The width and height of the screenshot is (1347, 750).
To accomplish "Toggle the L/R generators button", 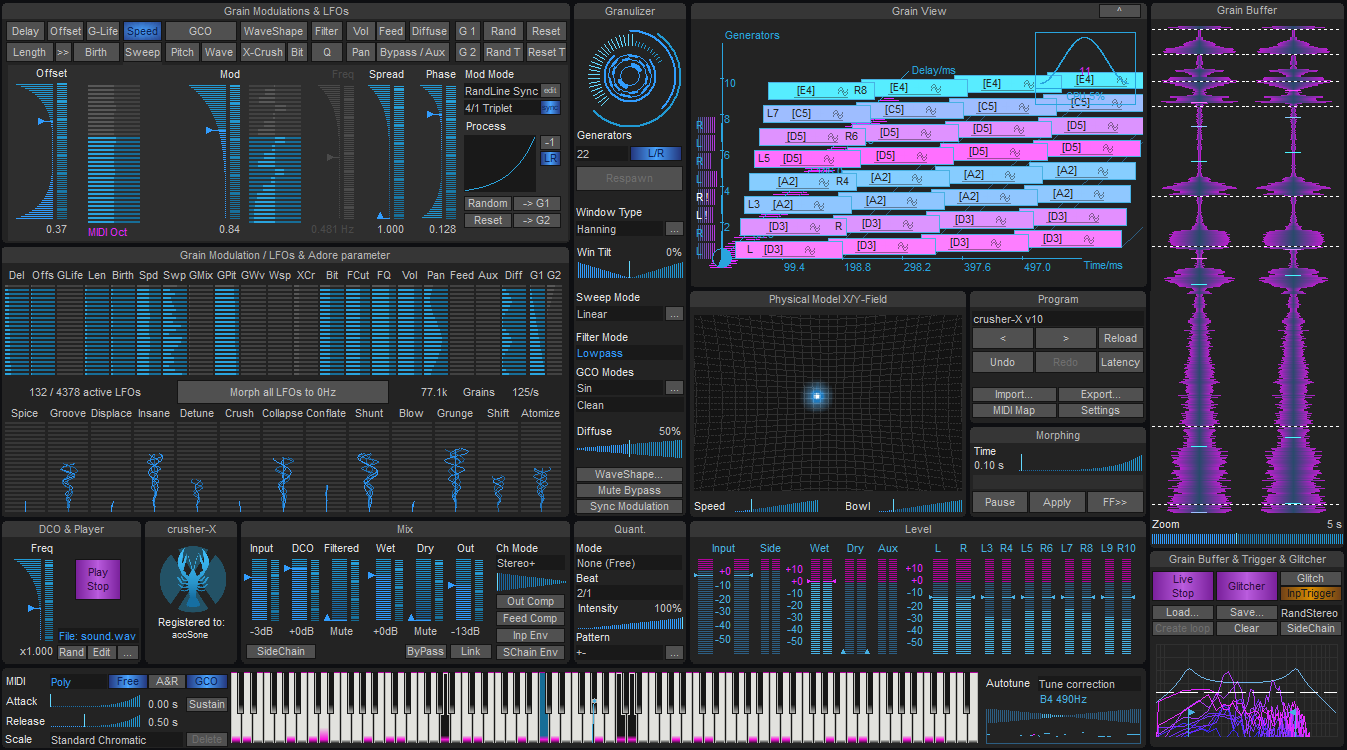I will [x=656, y=154].
